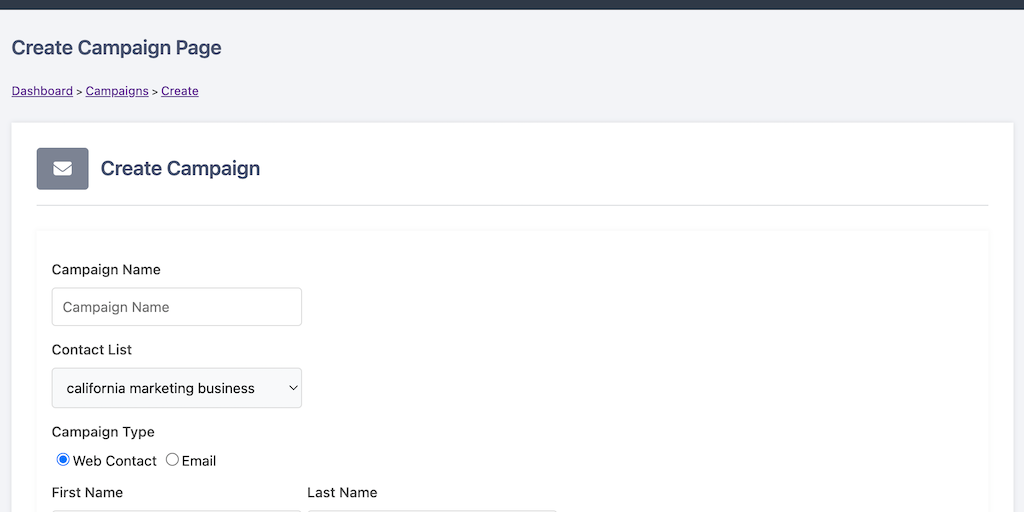Screen dimensions: 1024x512
Task: Click the Create Campaign Page title
Action: click(x=116, y=48)
